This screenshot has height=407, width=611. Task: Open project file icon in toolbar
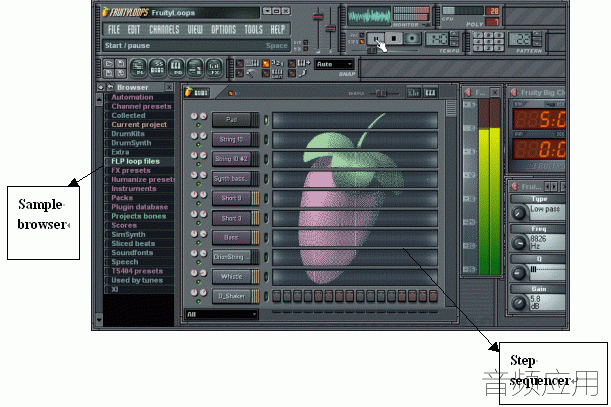pyautogui.click(x=109, y=64)
